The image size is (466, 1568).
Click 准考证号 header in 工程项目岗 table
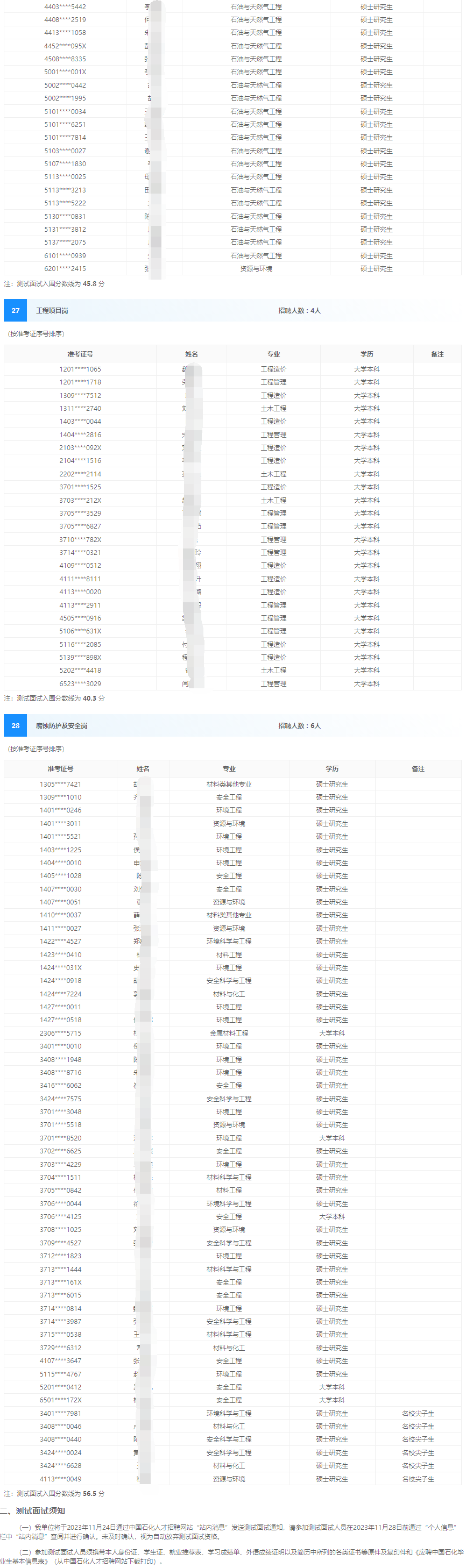pyautogui.click(x=80, y=354)
